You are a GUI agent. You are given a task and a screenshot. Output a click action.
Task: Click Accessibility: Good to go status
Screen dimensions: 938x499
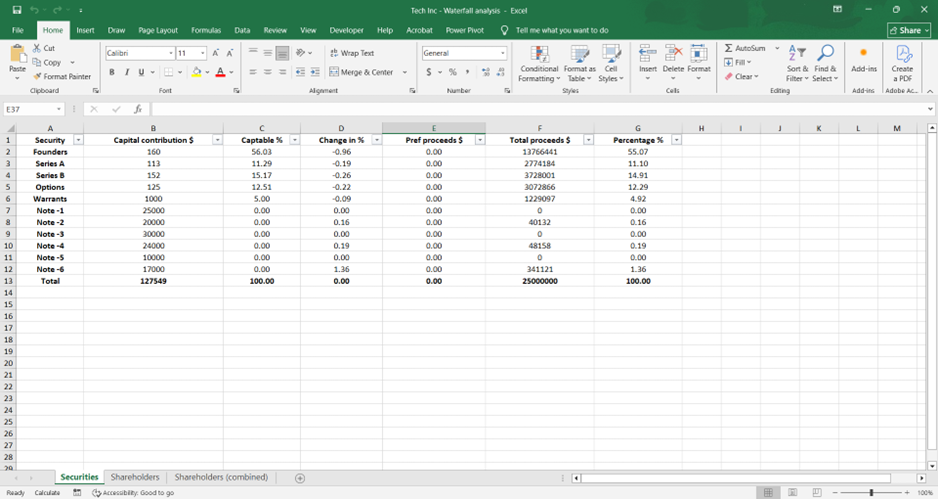[133, 492]
